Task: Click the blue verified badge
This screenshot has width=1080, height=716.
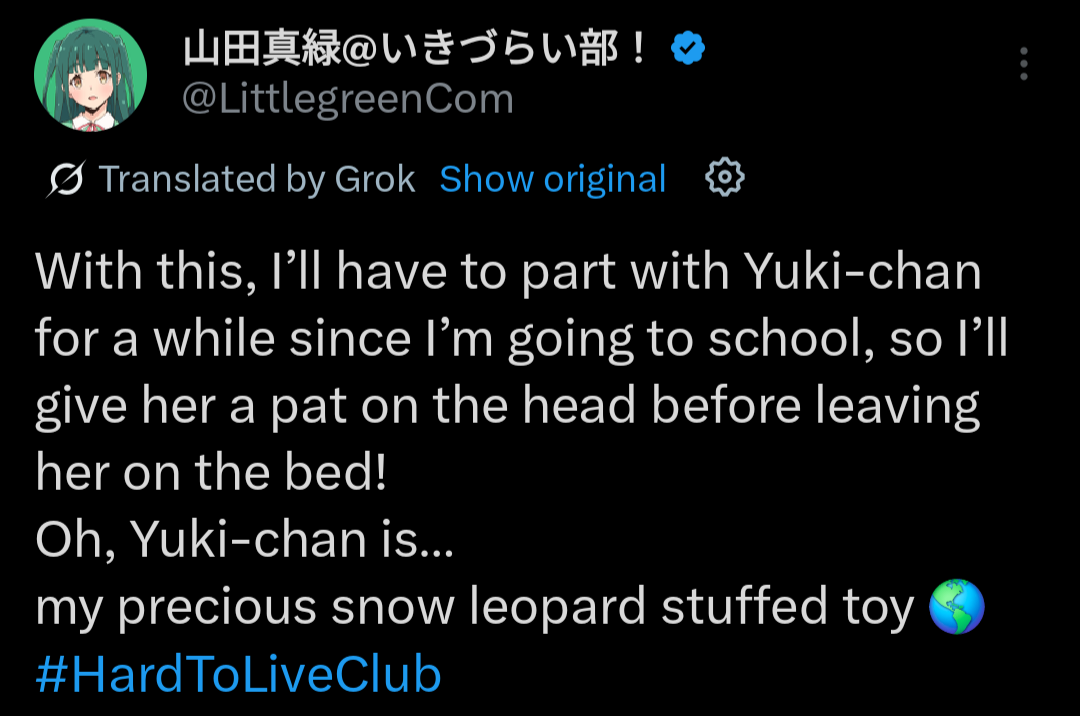Action: tap(687, 48)
